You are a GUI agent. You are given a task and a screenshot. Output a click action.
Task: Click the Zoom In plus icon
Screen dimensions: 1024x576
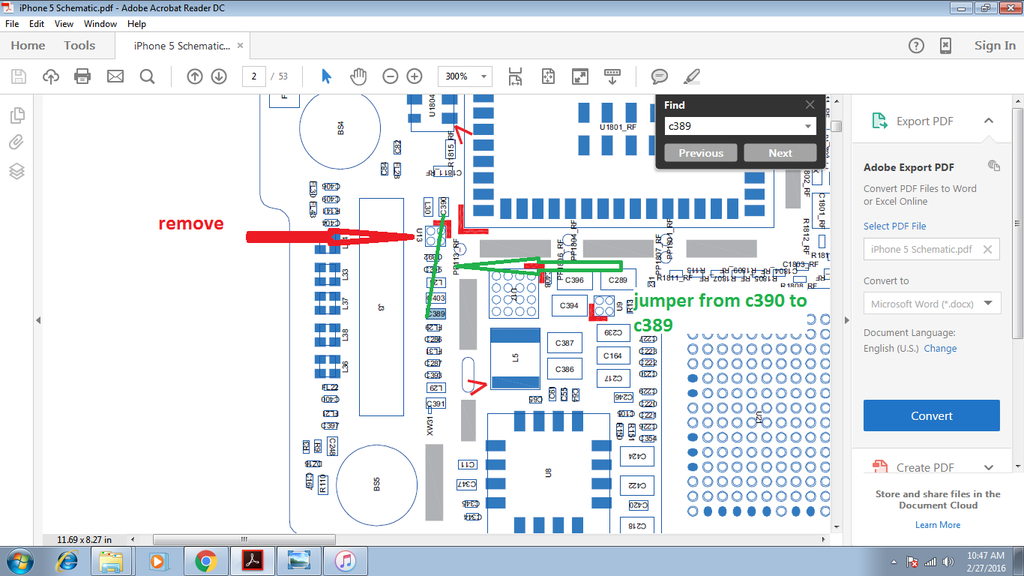(x=414, y=76)
